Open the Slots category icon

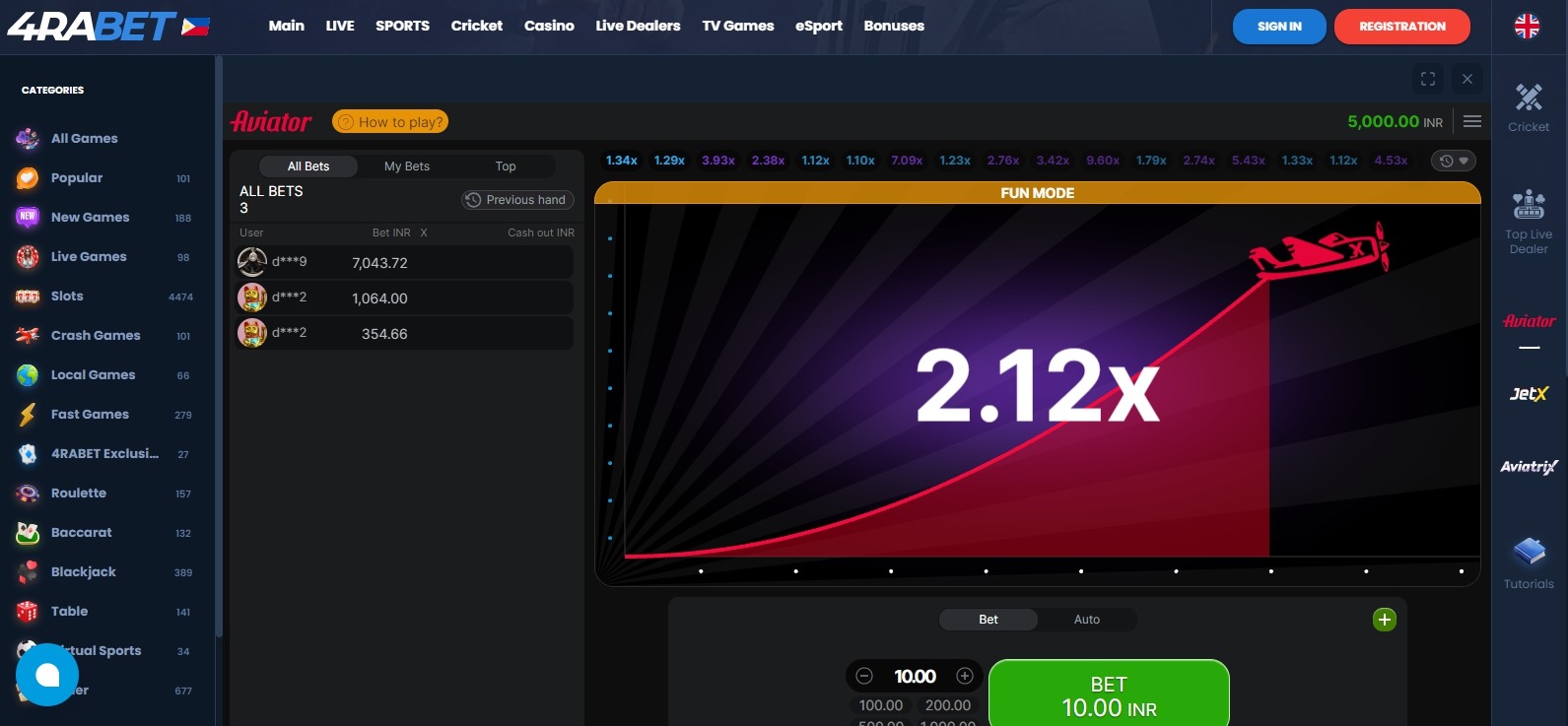click(28, 297)
